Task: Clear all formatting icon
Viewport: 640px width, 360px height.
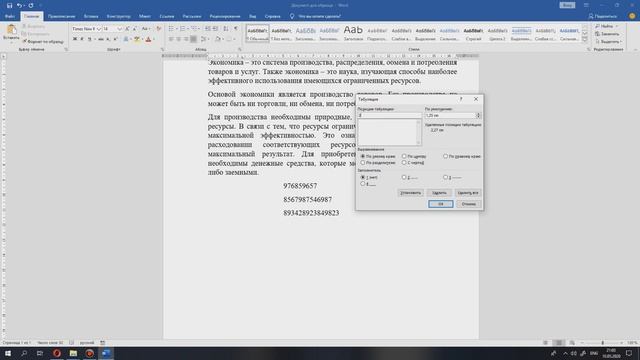Action: (159, 29)
